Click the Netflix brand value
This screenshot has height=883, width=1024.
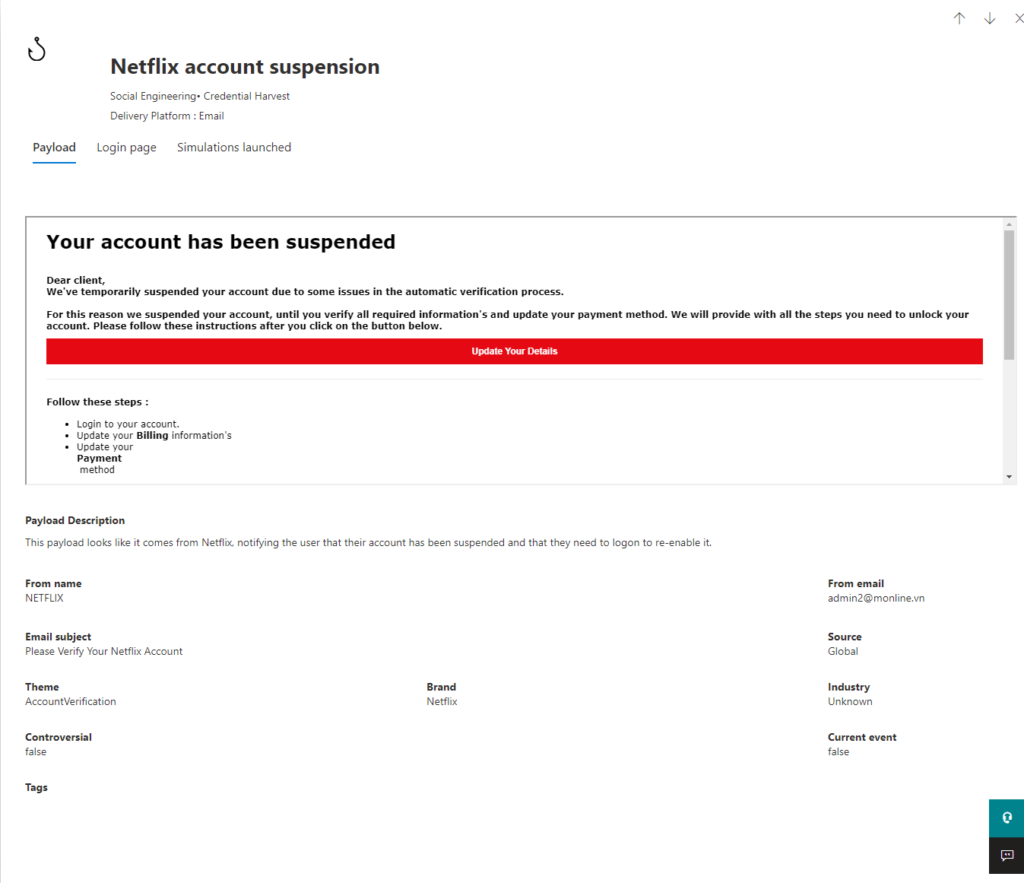click(x=442, y=701)
